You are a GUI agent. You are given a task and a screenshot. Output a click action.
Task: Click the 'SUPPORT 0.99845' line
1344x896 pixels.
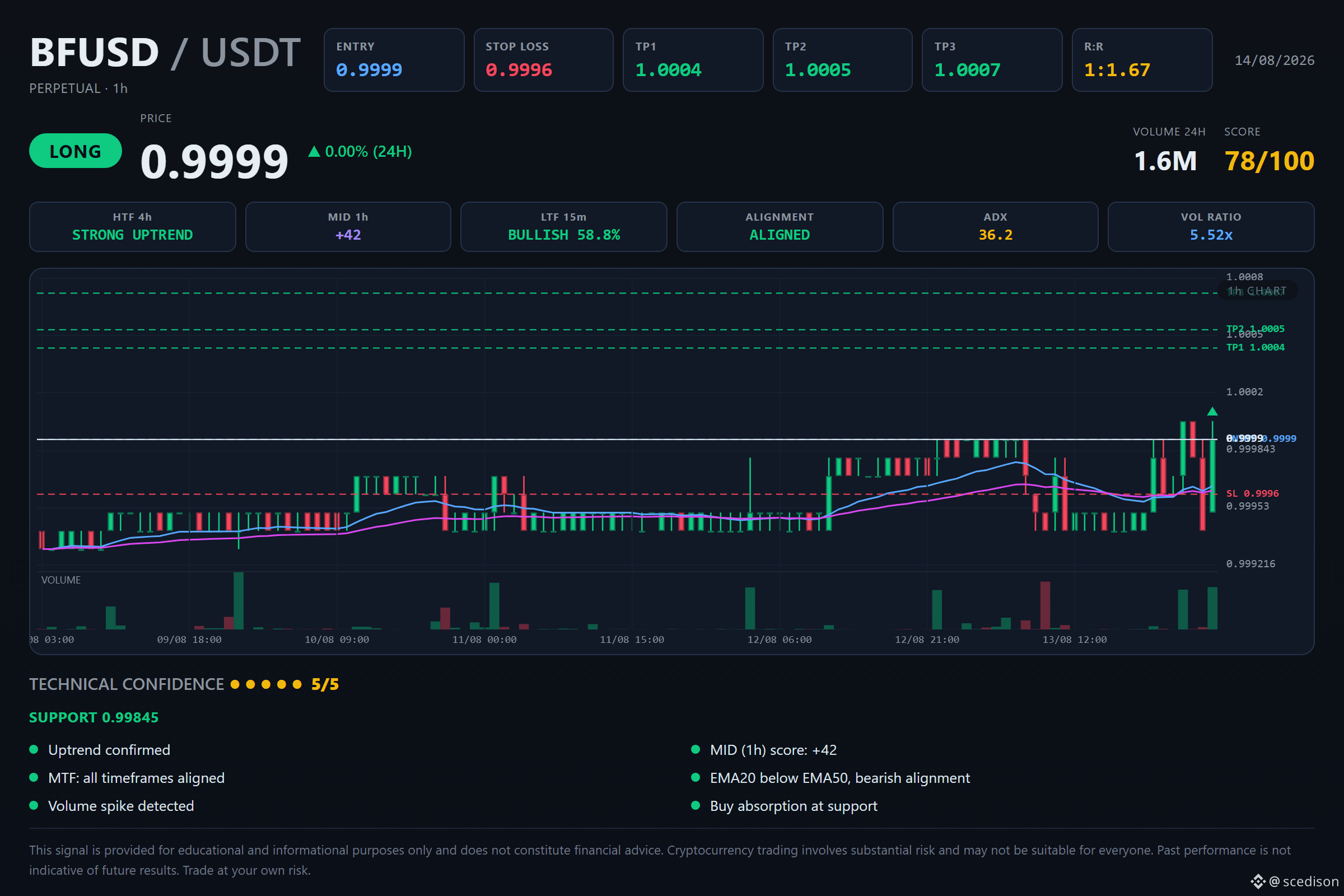94,718
